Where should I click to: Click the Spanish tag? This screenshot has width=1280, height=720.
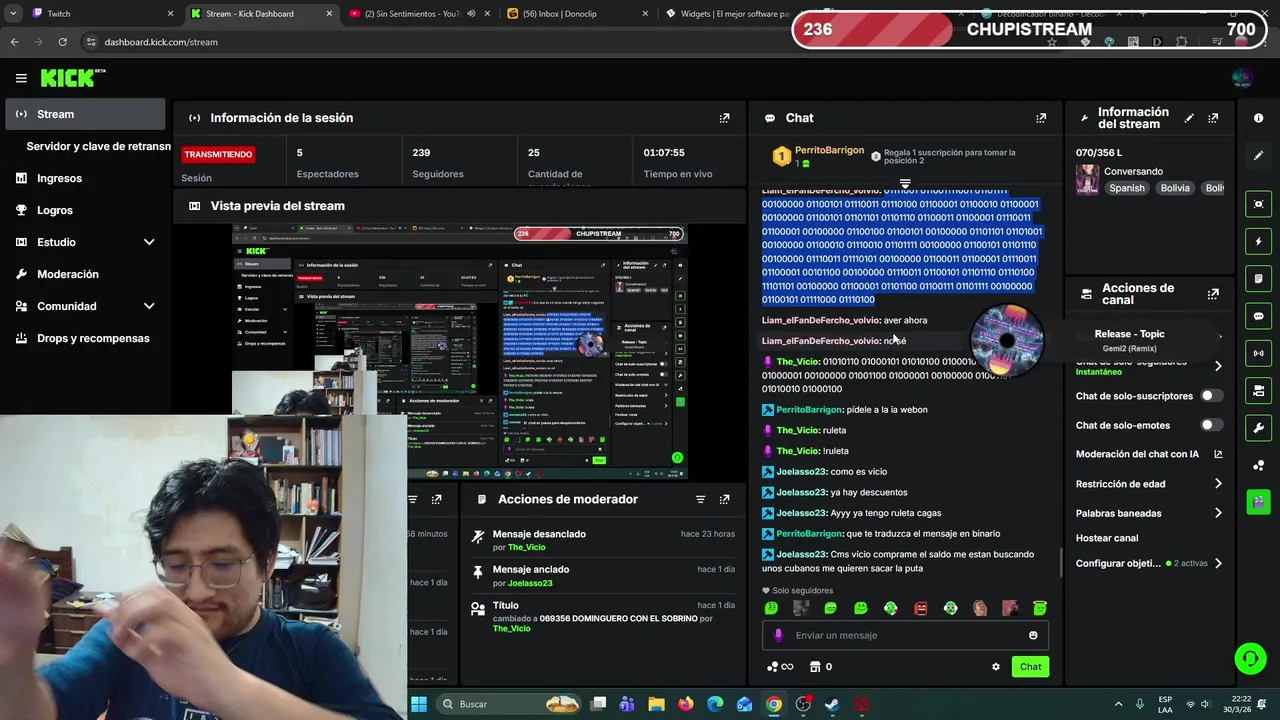[x=1126, y=188]
